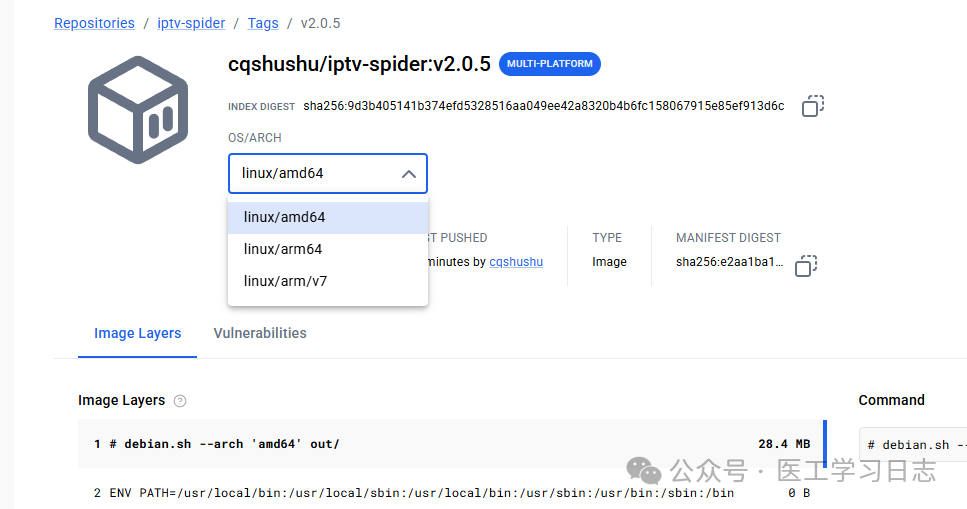The image size is (967, 509).
Task: Copy the manifest digest value
Action: [806, 266]
